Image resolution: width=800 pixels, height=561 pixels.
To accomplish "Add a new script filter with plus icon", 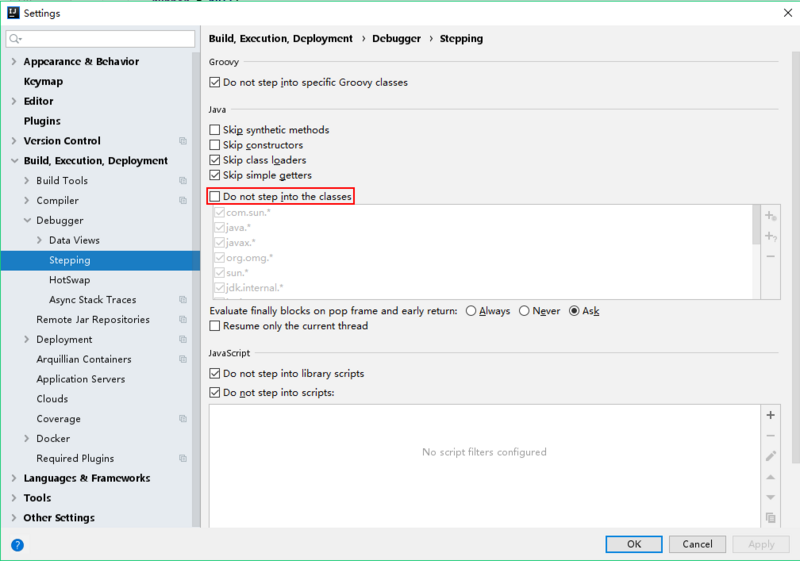I will click(770, 415).
